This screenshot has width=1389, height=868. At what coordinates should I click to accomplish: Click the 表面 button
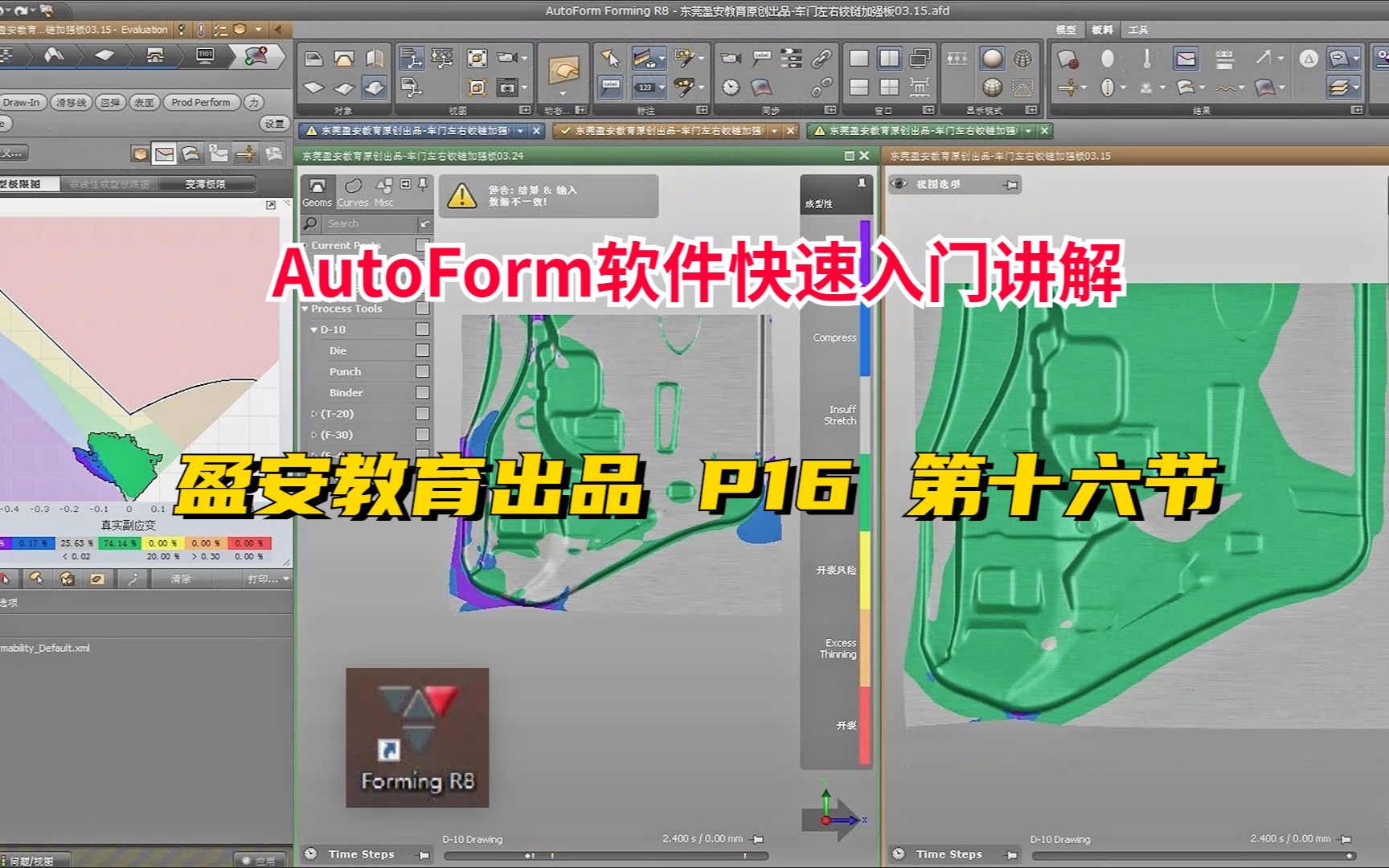pyautogui.click(x=144, y=102)
